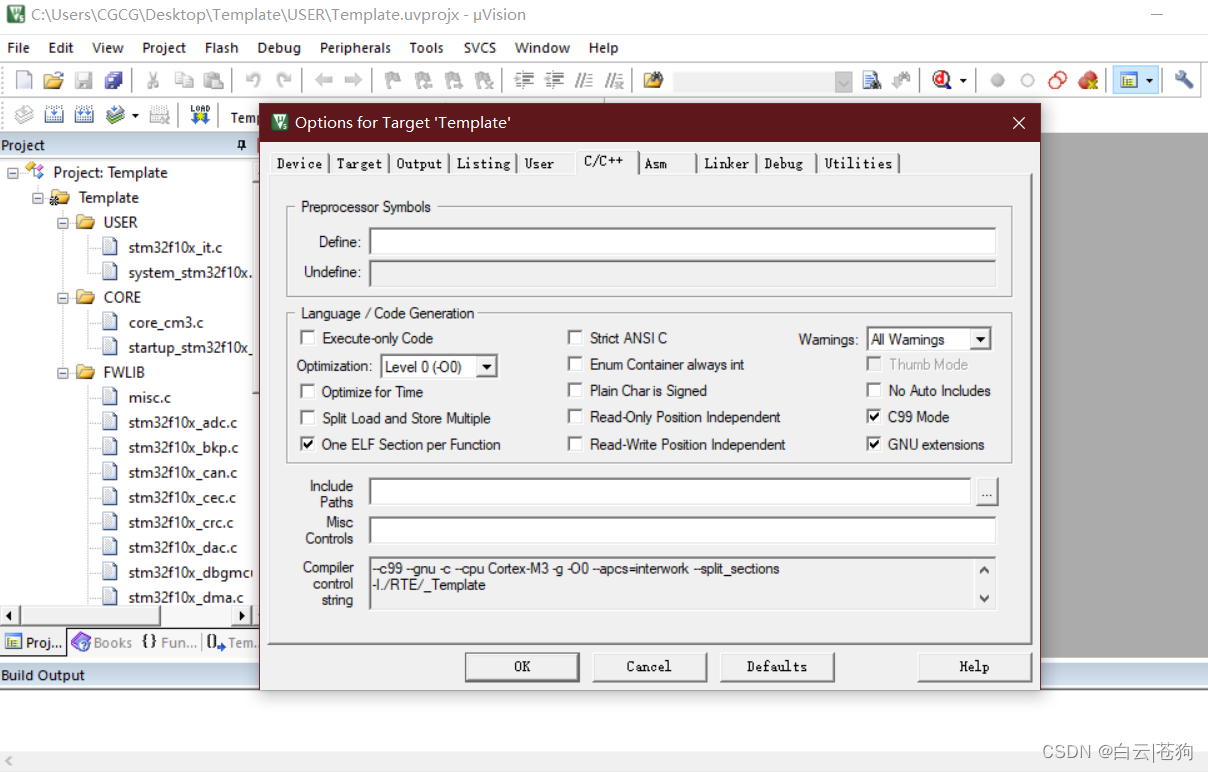Image resolution: width=1208 pixels, height=772 pixels.
Task: Open the window layout dropdown arrow
Action: tap(1149, 80)
